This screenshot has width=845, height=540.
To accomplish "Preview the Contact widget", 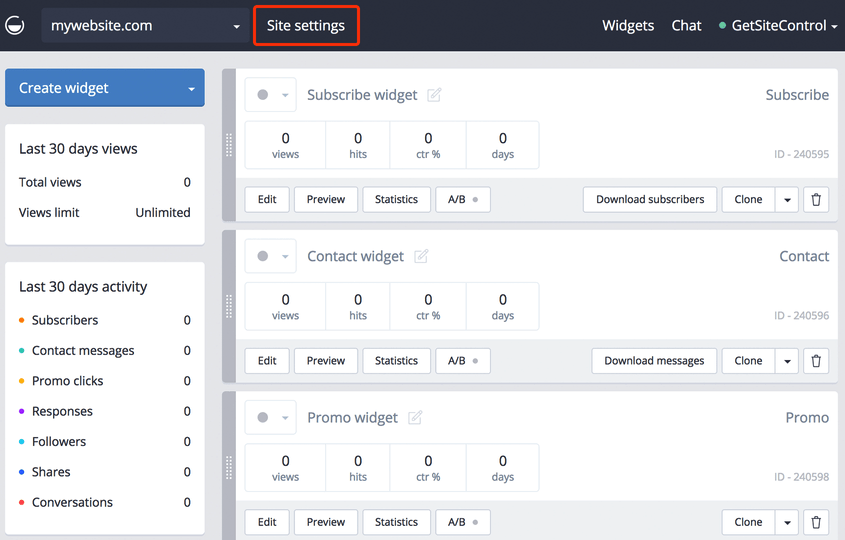I will coord(325,361).
